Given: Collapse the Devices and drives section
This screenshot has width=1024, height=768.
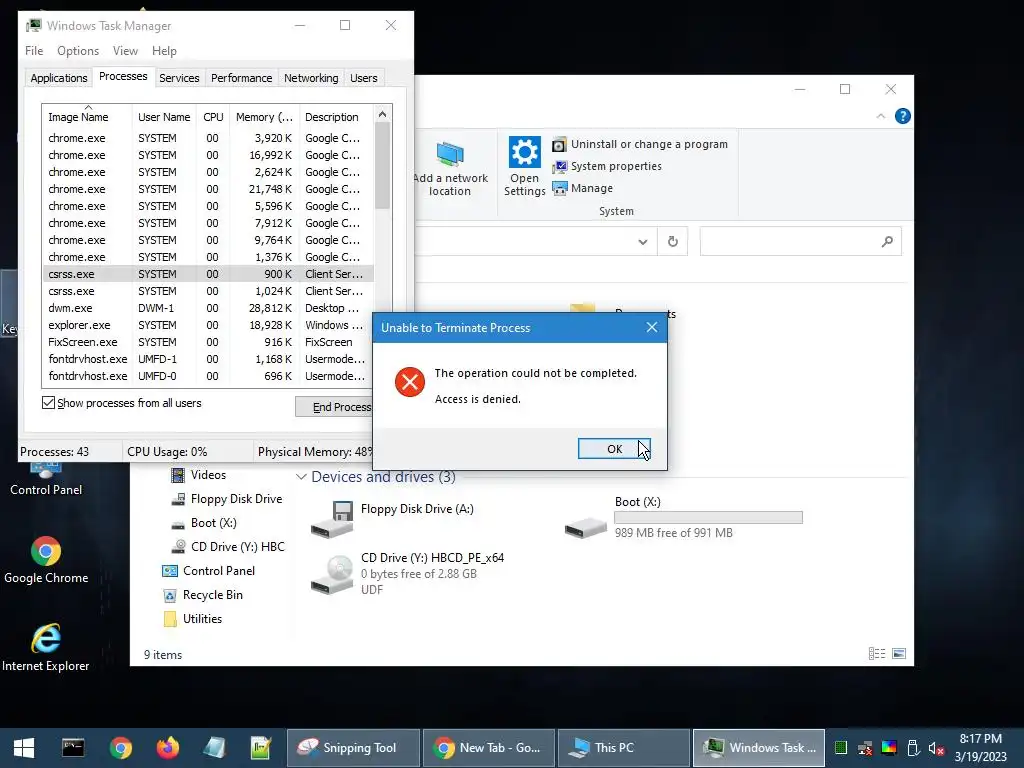Looking at the screenshot, I should [301, 477].
